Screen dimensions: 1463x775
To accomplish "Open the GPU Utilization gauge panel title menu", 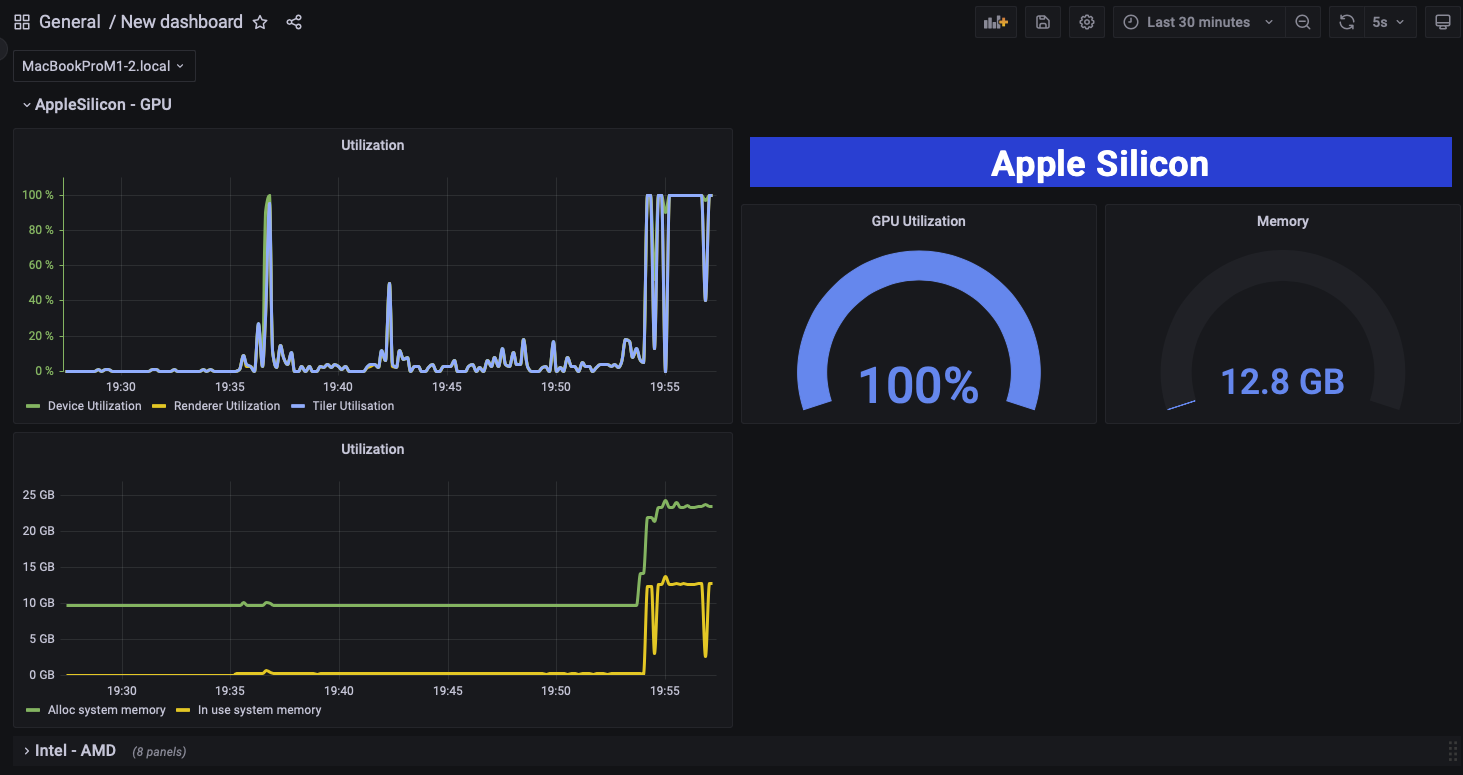I will [x=918, y=221].
